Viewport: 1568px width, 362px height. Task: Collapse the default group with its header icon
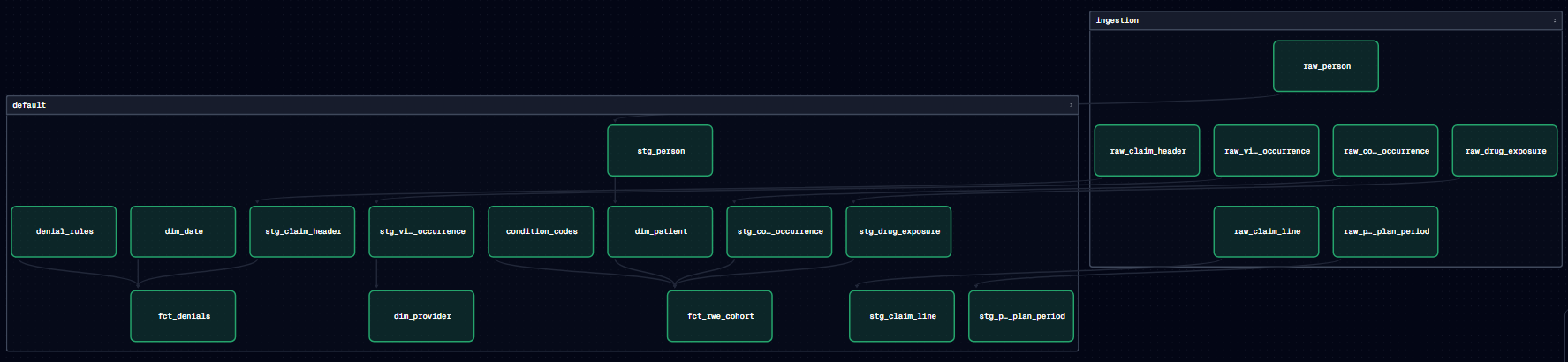(x=1071, y=105)
